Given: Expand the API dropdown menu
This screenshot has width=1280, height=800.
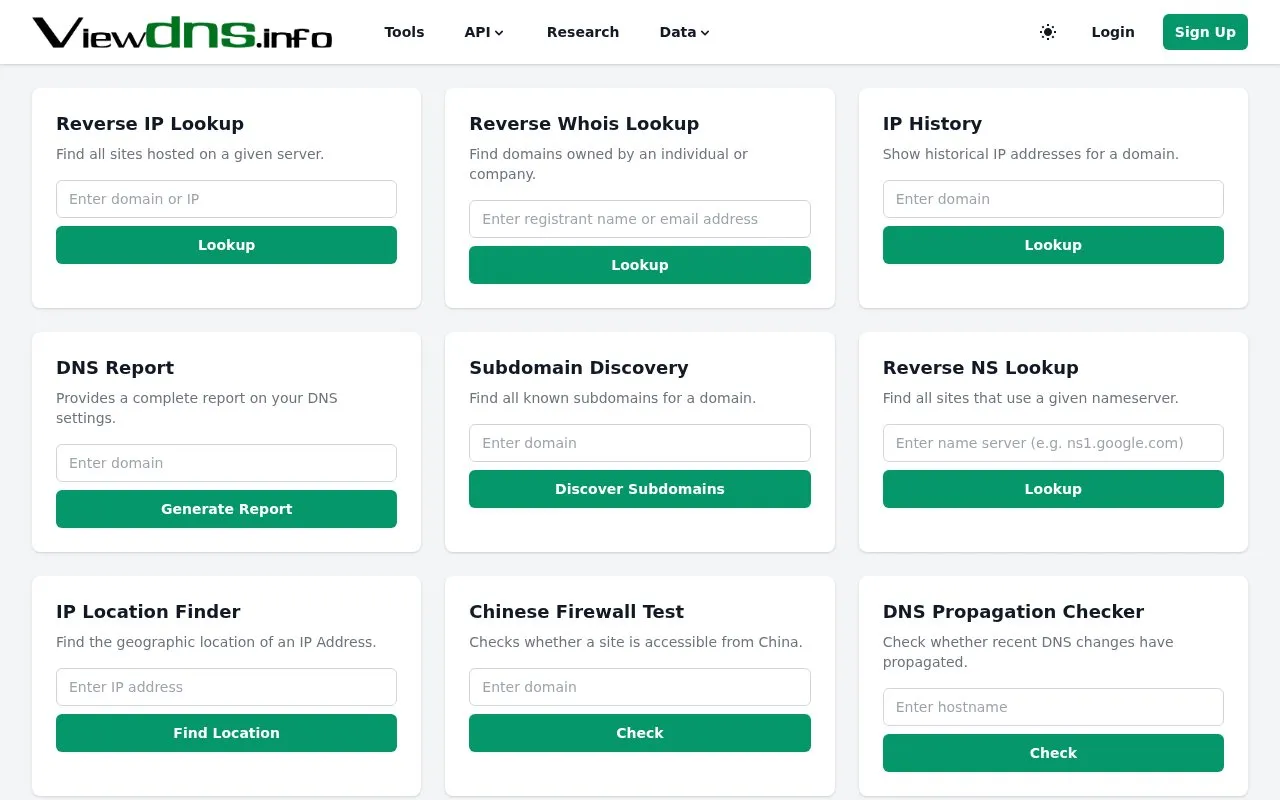Looking at the screenshot, I should [x=484, y=32].
